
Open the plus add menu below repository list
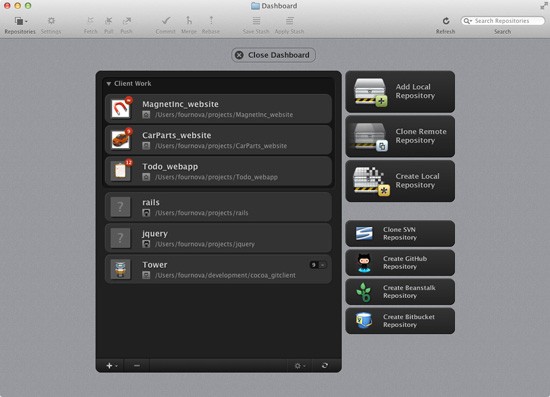click(x=112, y=365)
